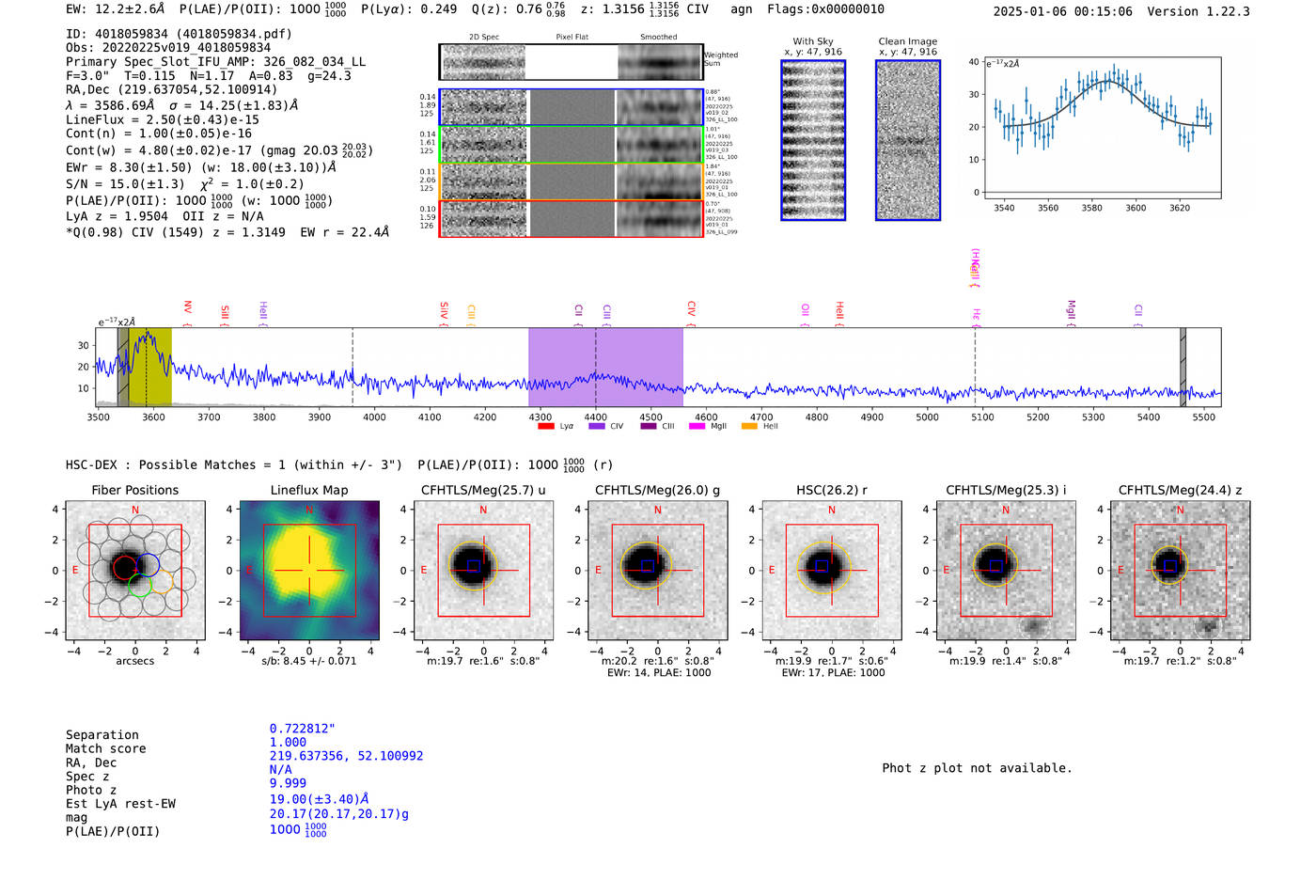Click the 'Phot z plot not available.' message
Viewport: 1316px width, 896px height.
(x=977, y=768)
